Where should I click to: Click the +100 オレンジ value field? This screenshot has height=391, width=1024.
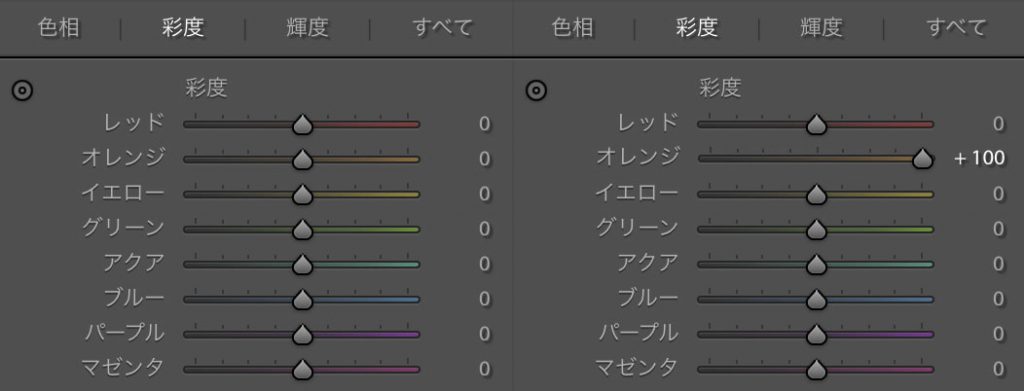click(980, 159)
